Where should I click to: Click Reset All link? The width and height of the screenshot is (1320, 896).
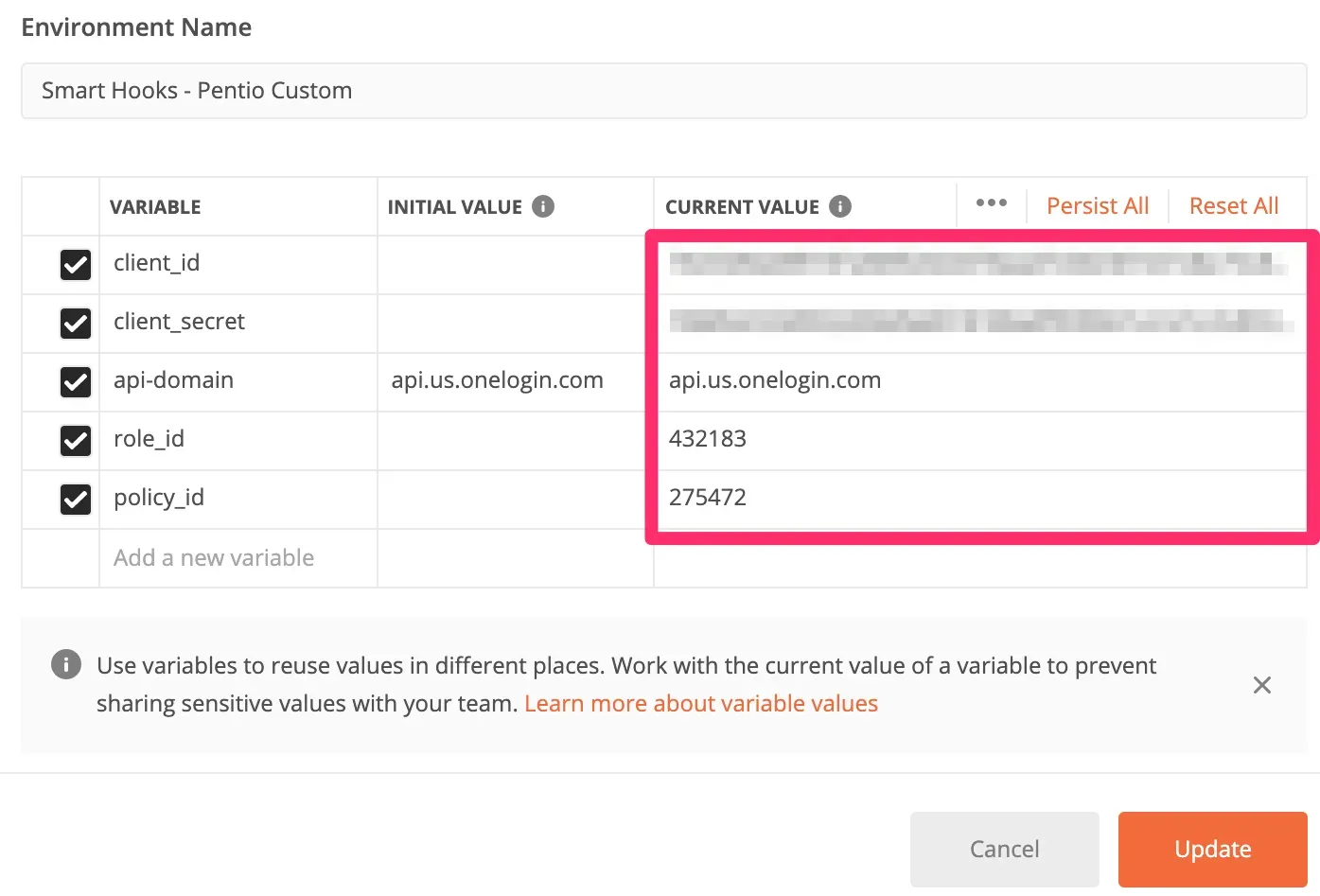click(1233, 206)
